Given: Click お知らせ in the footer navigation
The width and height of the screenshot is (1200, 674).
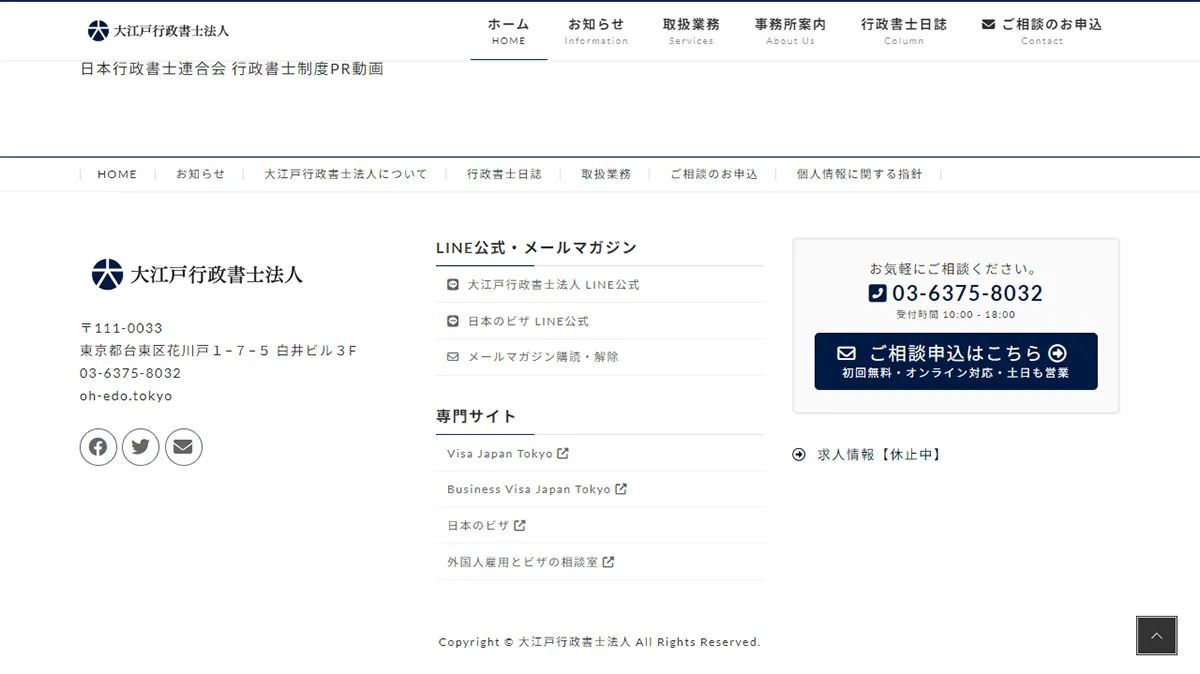Looking at the screenshot, I should click(x=201, y=173).
